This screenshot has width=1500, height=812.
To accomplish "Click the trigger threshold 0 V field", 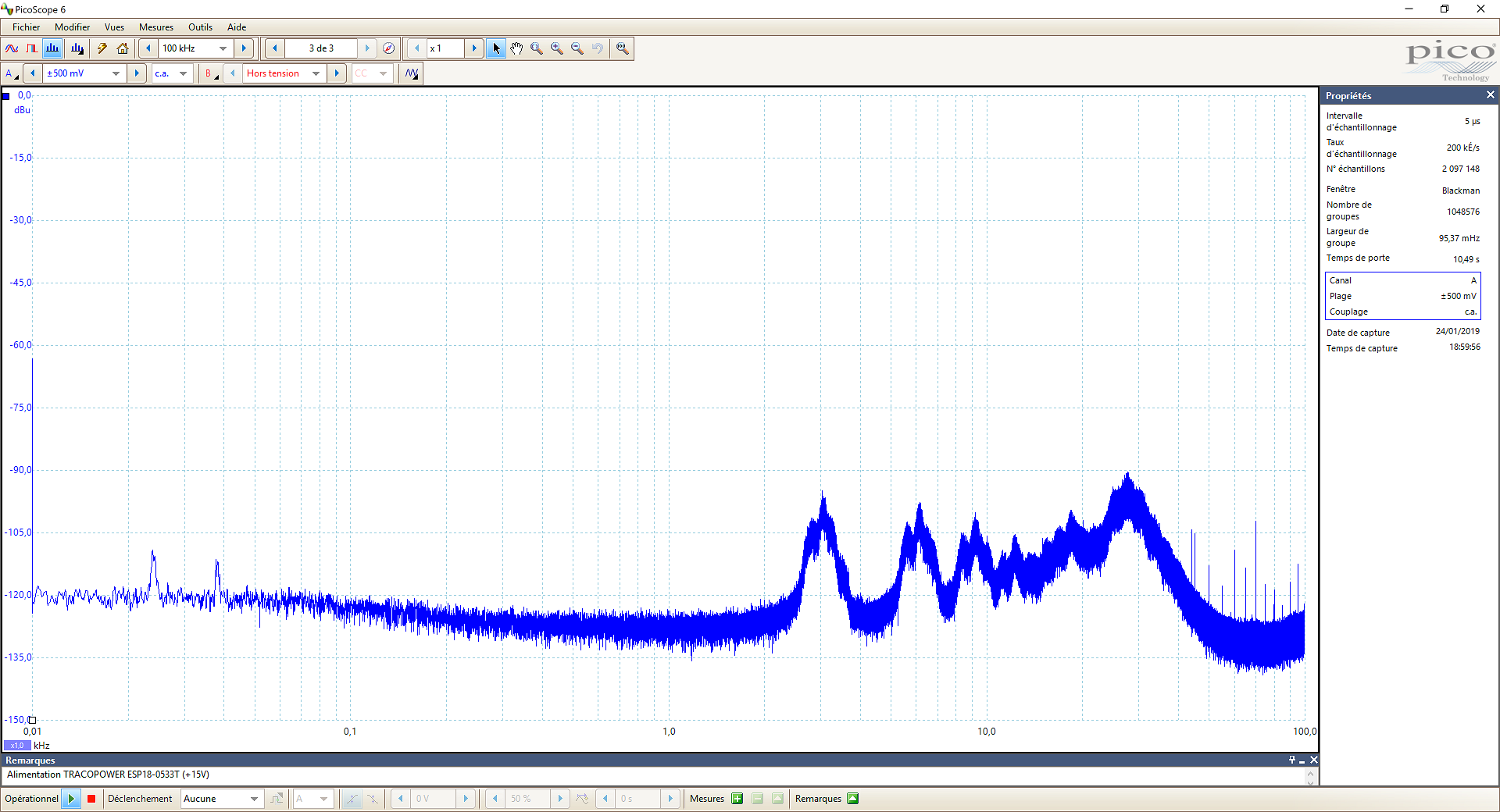I will pos(433,799).
